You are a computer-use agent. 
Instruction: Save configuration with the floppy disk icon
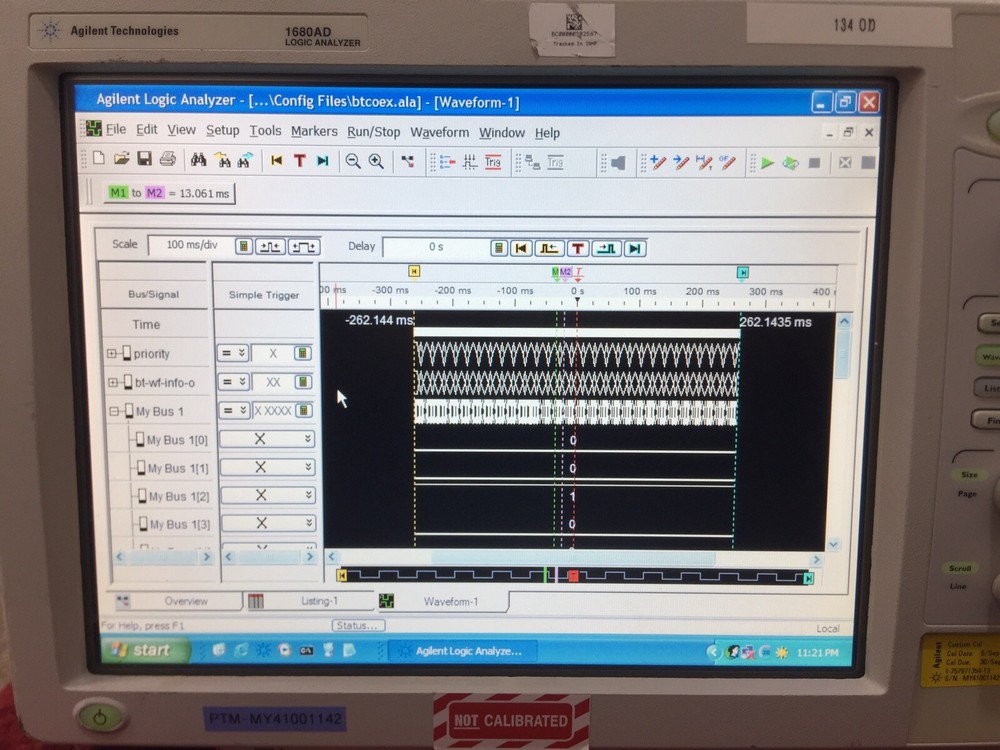click(x=144, y=158)
